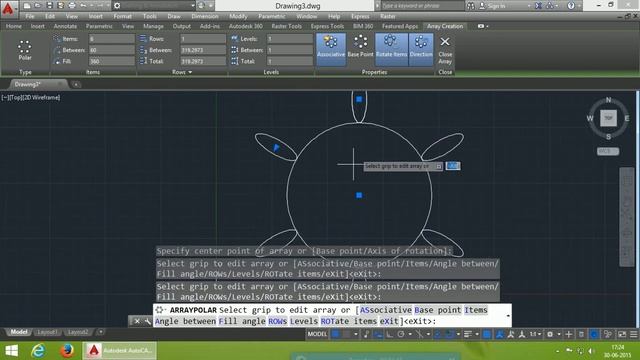Click the Items Between angle field
The image size is (640, 360).
(111, 50)
